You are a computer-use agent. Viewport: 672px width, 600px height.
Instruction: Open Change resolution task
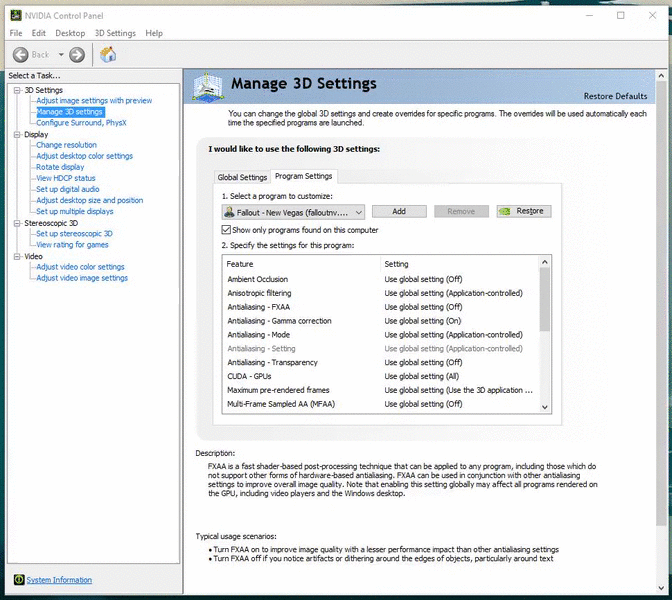pos(66,145)
